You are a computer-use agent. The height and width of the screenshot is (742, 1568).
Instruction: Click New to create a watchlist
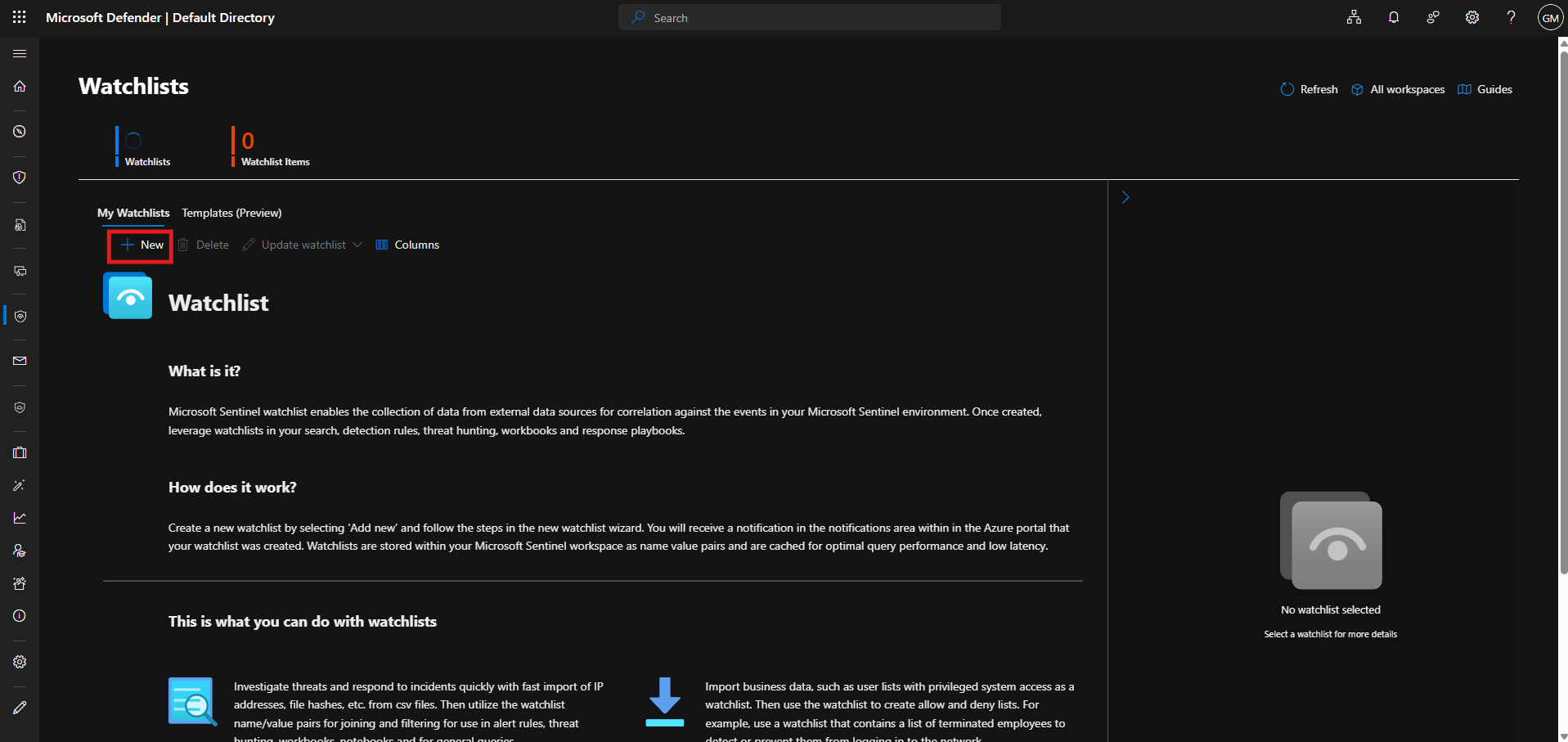pyautogui.click(x=142, y=245)
